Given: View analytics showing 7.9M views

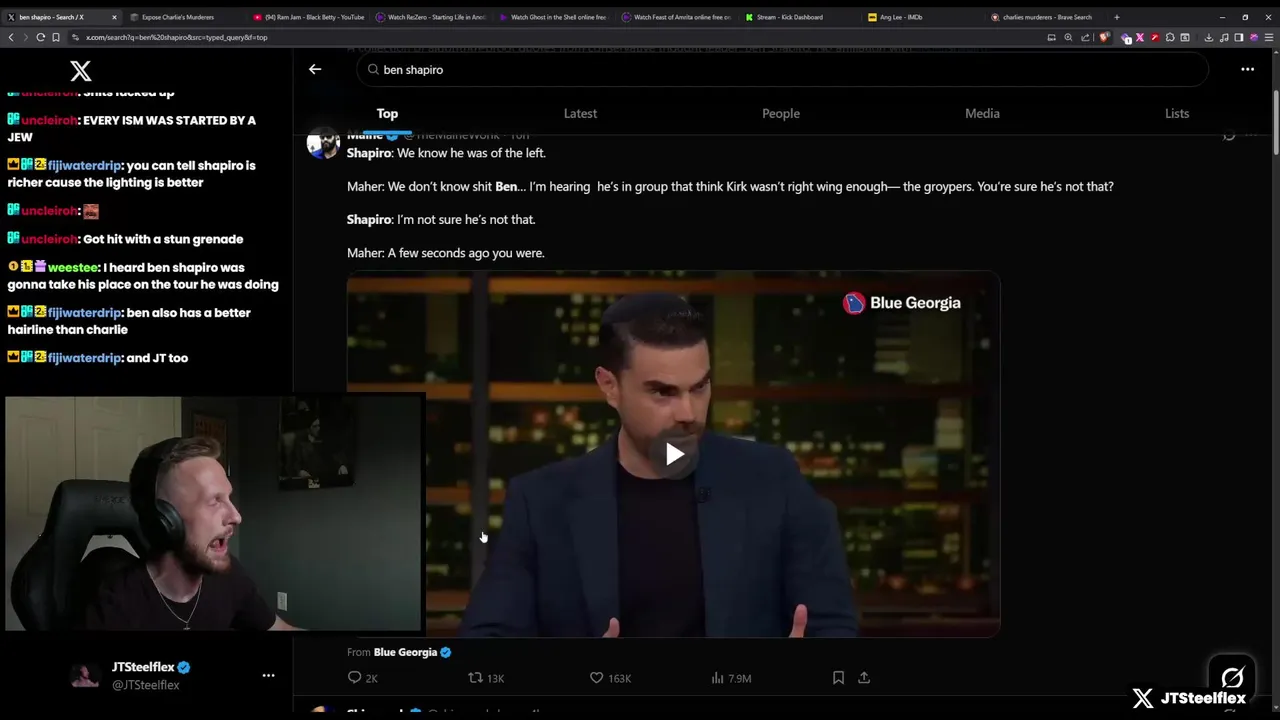Looking at the screenshot, I should click(x=731, y=678).
